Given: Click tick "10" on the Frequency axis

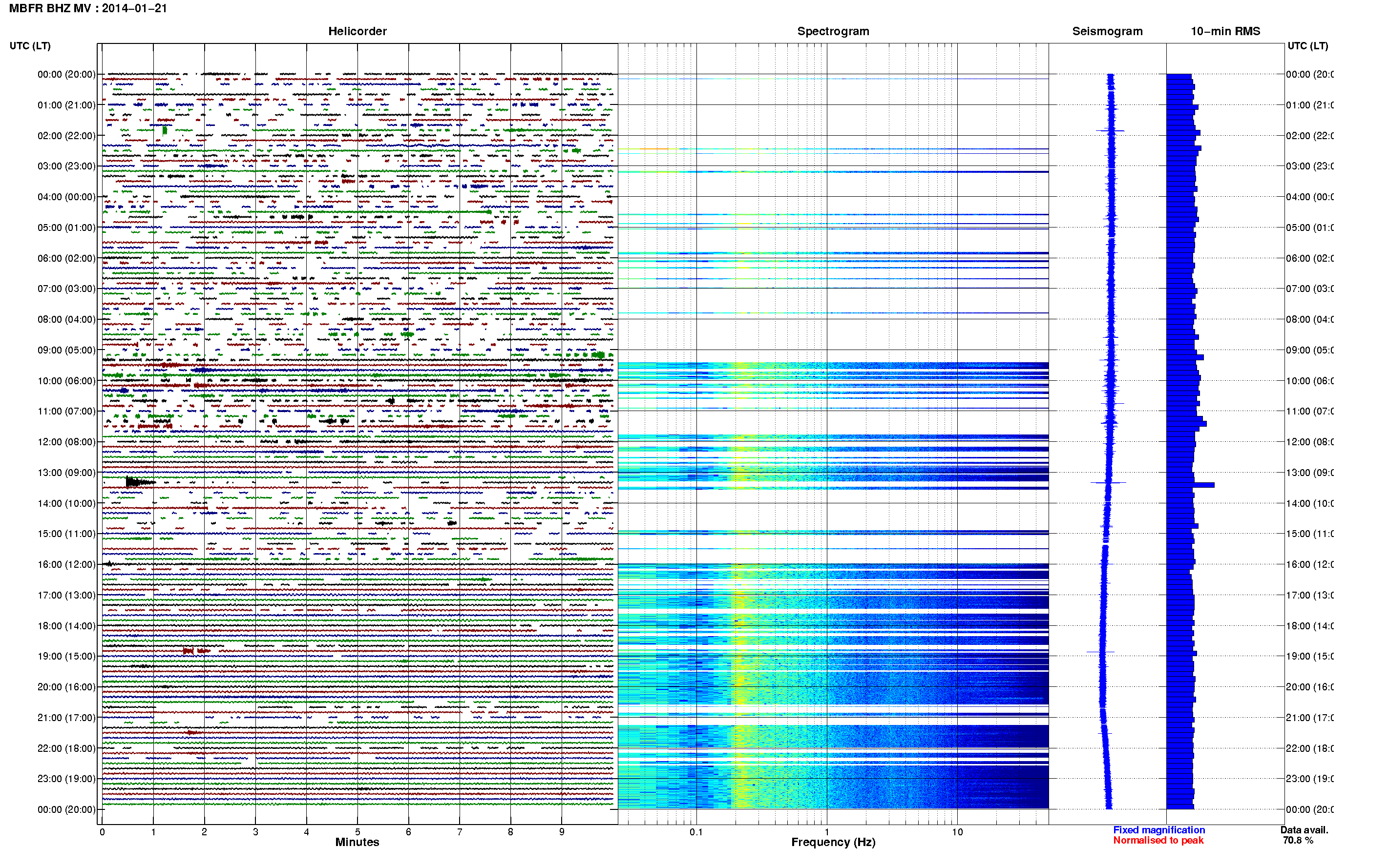Looking at the screenshot, I should [957, 832].
